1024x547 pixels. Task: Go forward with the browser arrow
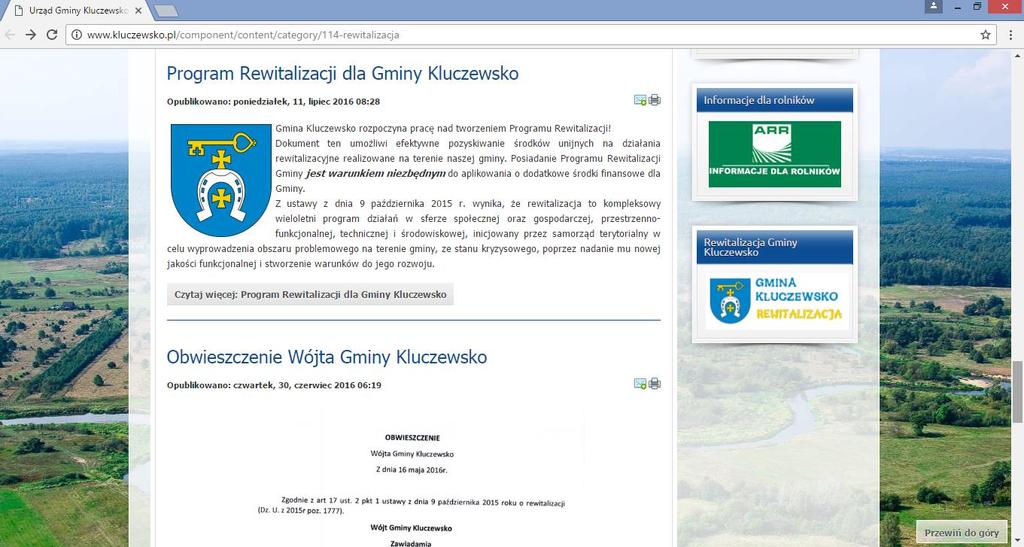pos(31,35)
